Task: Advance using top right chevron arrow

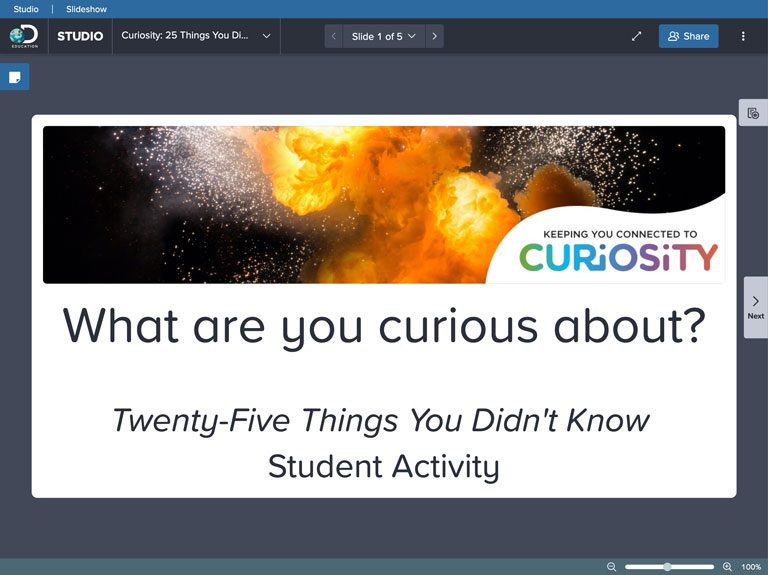Action: (x=434, y=36)
